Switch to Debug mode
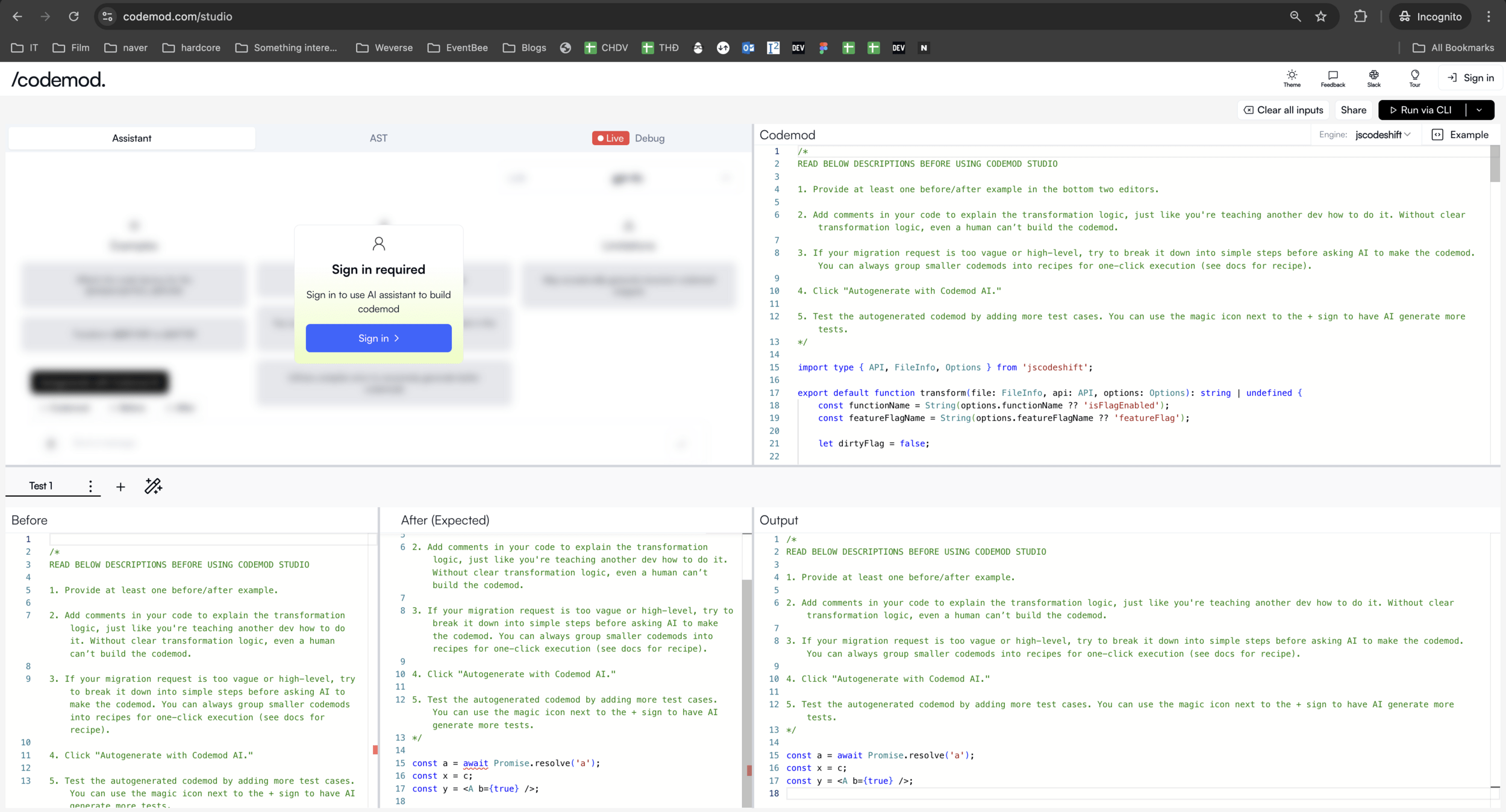 point(649,138)
